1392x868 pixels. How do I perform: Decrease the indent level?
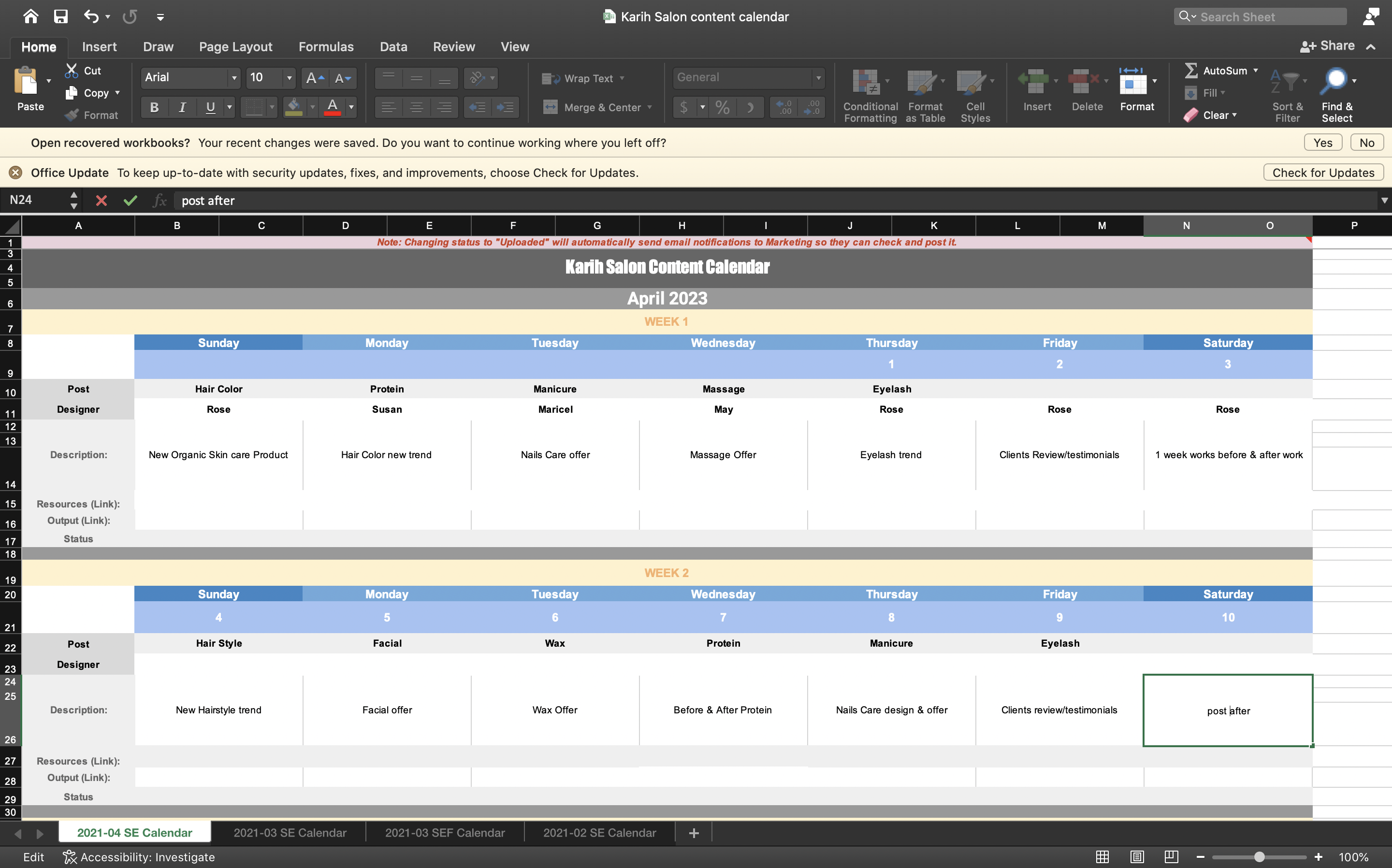(477, 107)
